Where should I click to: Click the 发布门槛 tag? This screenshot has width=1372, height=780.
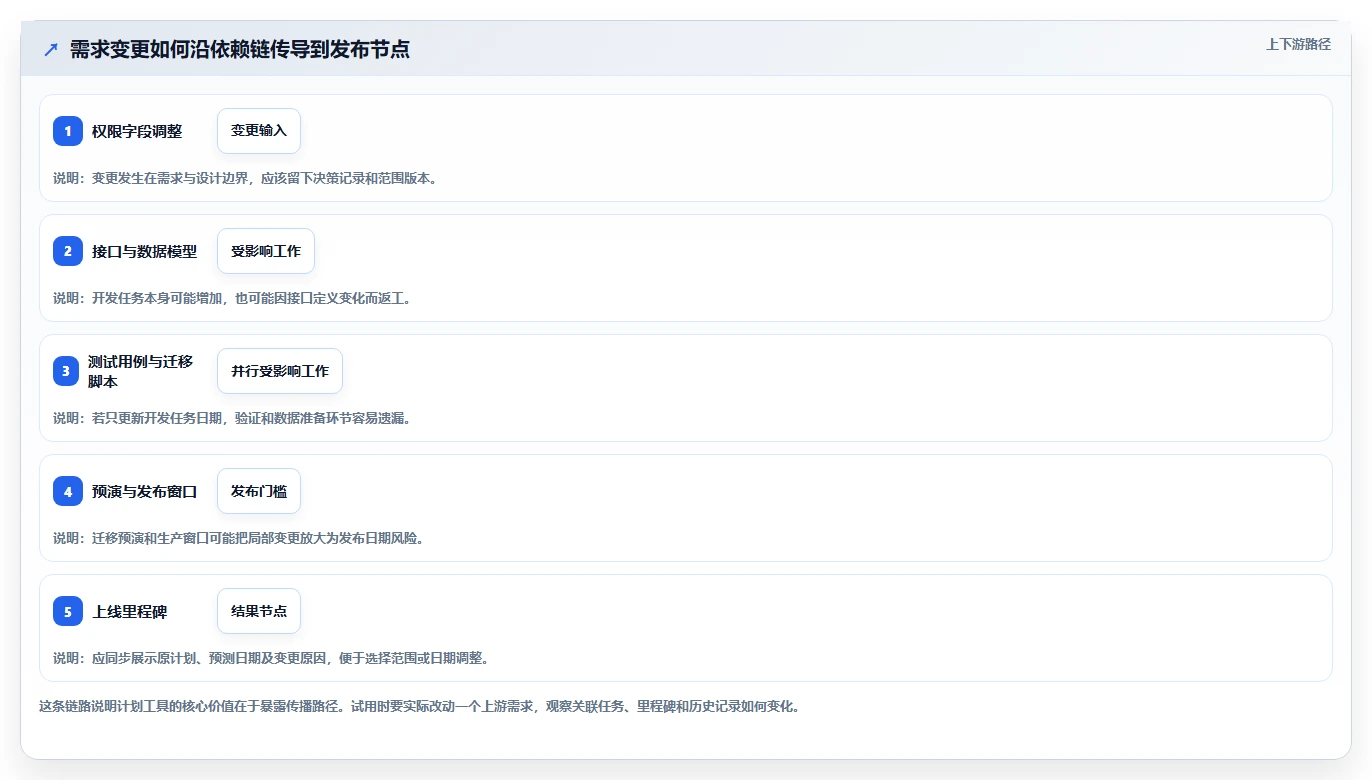pos(259,491)
